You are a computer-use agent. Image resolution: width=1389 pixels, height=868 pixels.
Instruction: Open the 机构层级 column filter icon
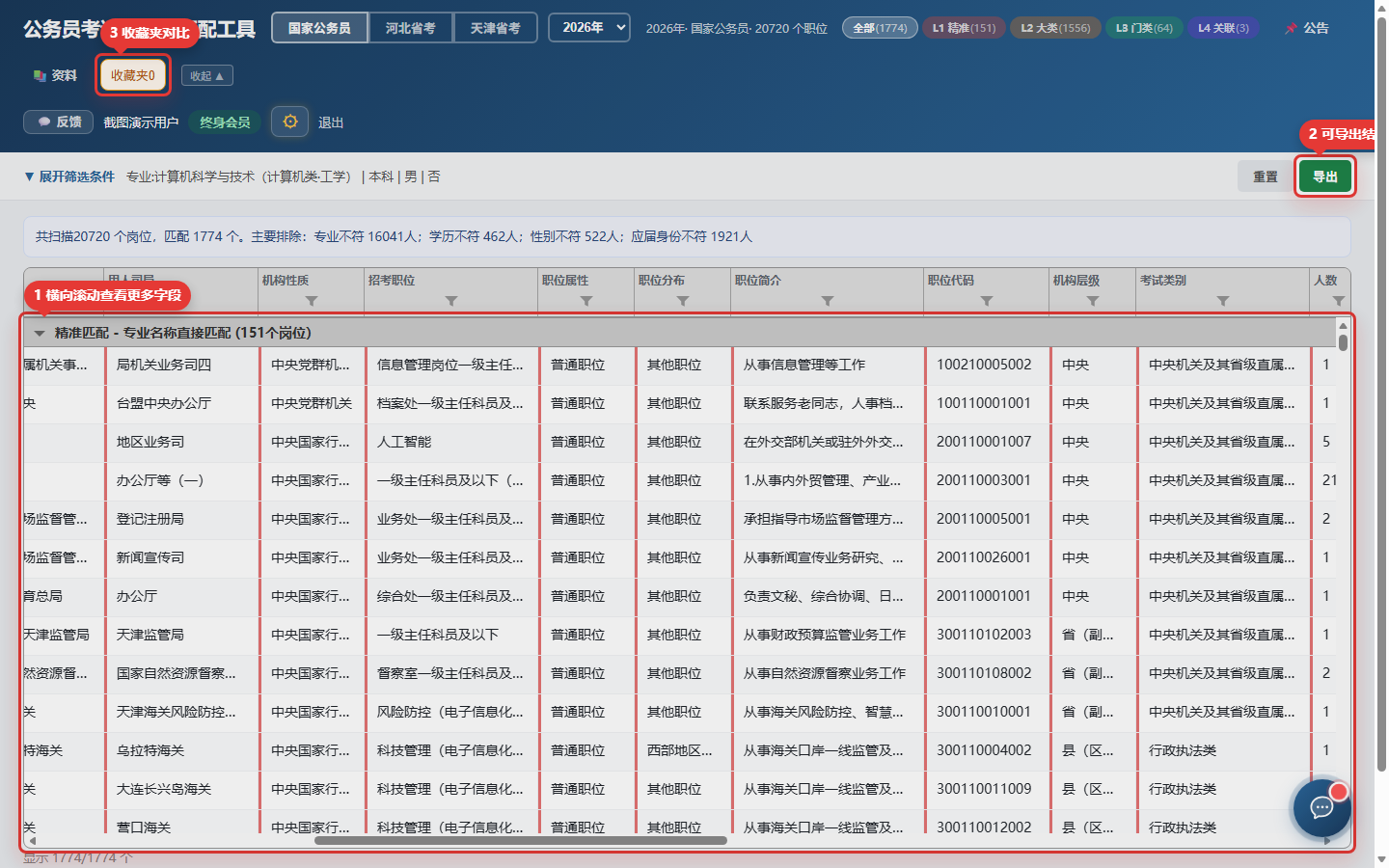1093,301
